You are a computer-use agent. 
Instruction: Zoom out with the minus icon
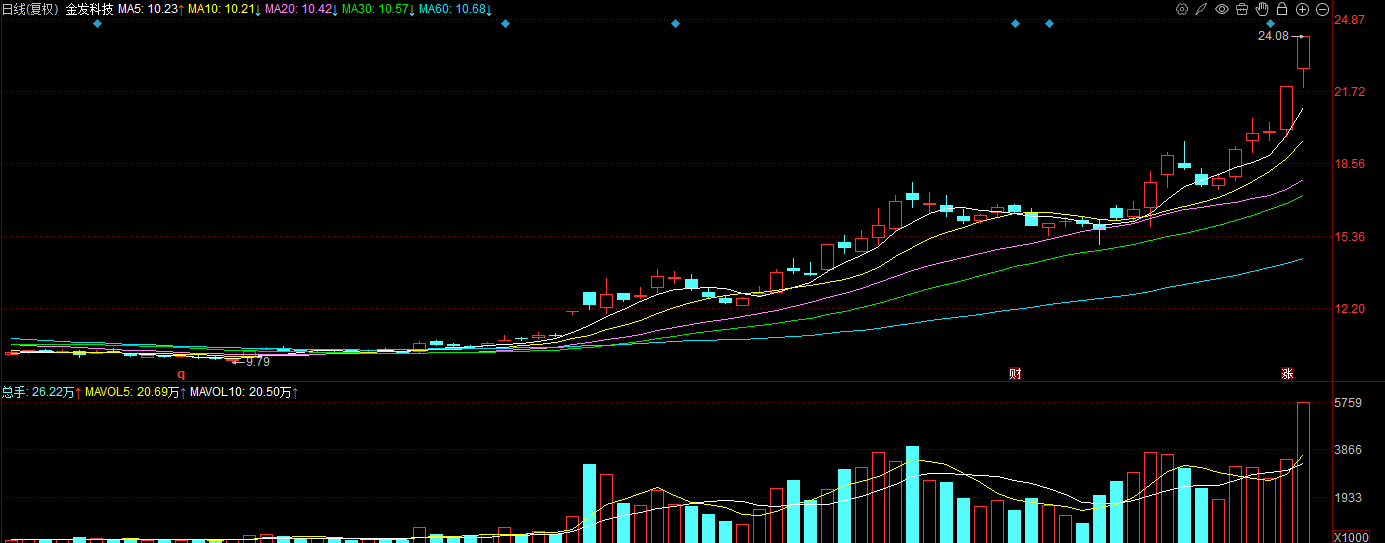1322,9
